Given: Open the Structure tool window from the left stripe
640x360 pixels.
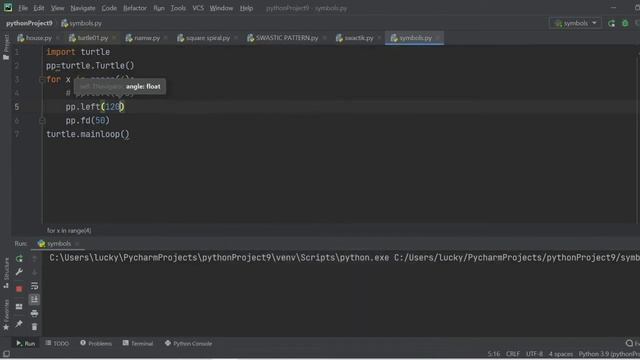Looking at the screenshot, I should click(x=6, y=272).
